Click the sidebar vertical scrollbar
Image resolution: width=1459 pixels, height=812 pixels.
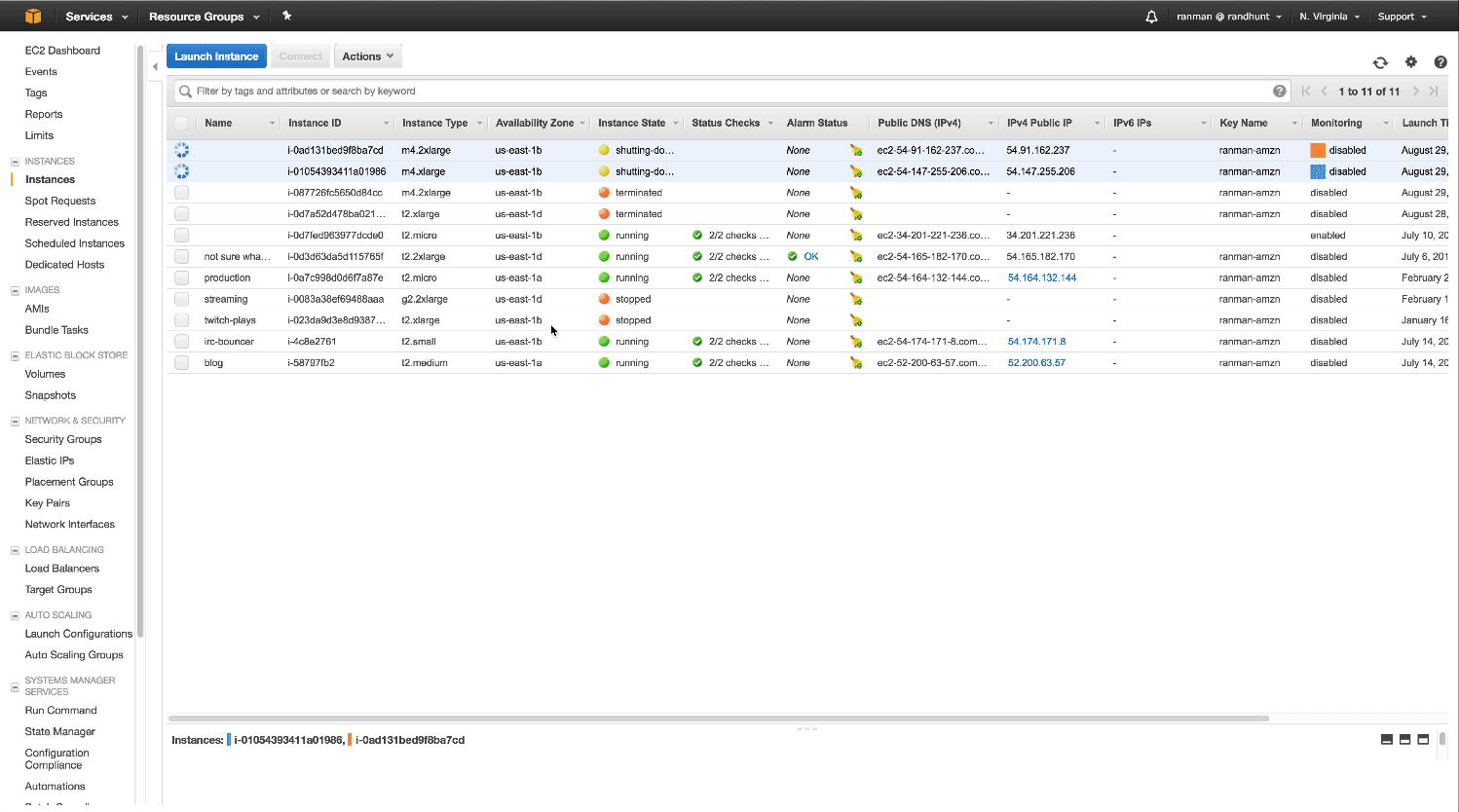pos(140,341)
